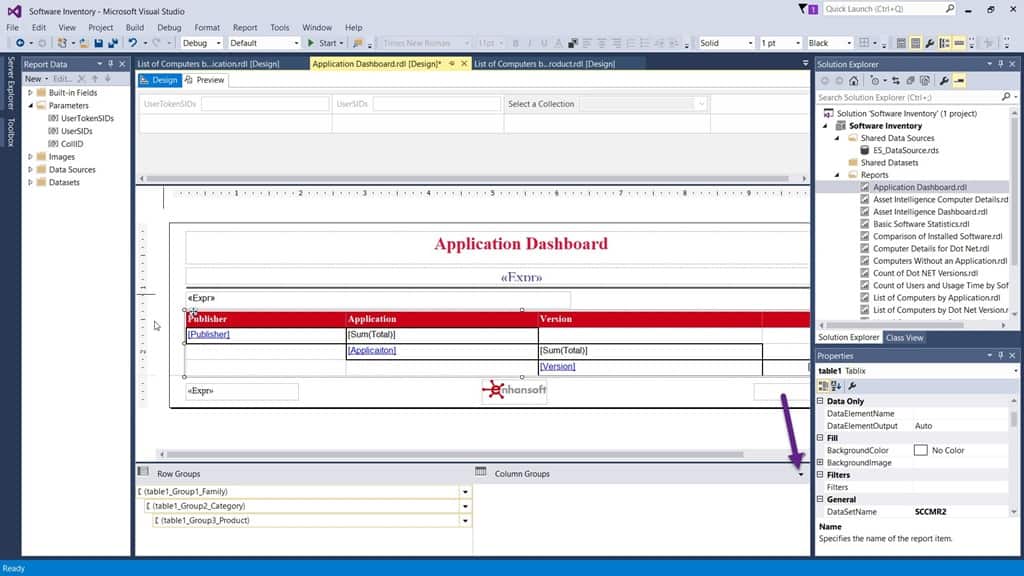
Task: Select the Properties wrench icon in Solution Explorer
Action: point(945,80)
